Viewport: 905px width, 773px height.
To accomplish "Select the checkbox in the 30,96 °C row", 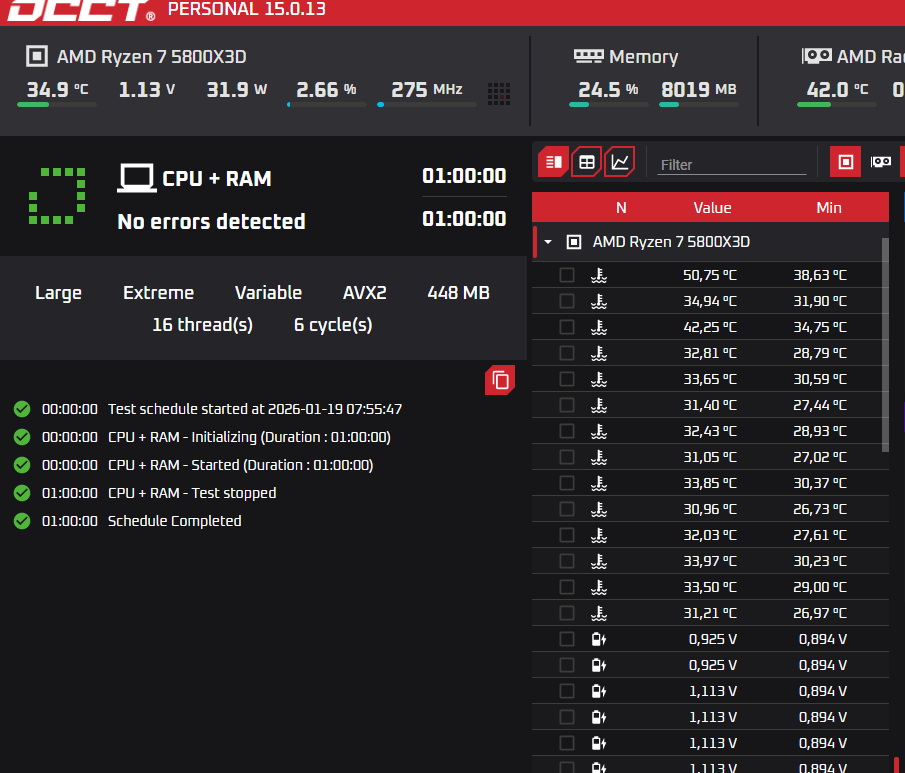I will point(567,509).
